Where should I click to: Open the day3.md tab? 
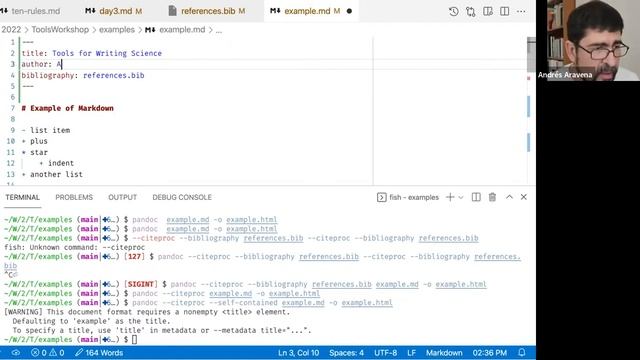click(113, 11)
